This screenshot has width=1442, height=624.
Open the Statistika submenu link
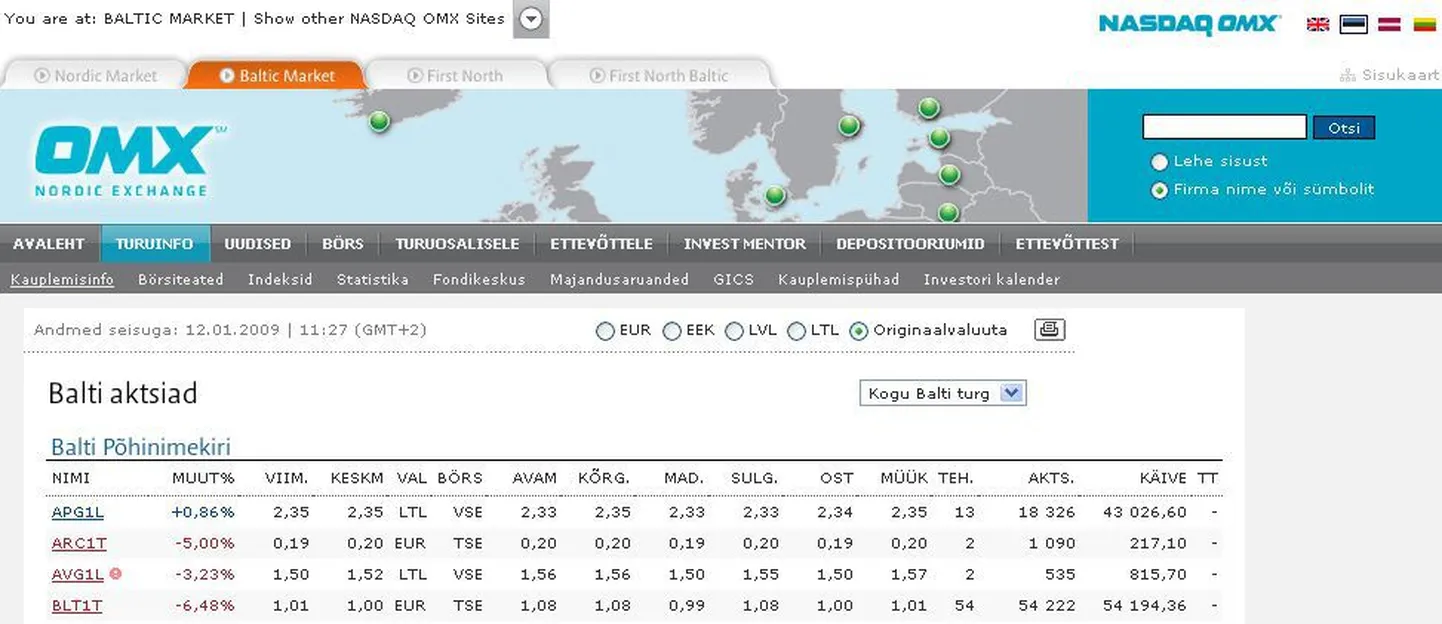click(372, 280)
